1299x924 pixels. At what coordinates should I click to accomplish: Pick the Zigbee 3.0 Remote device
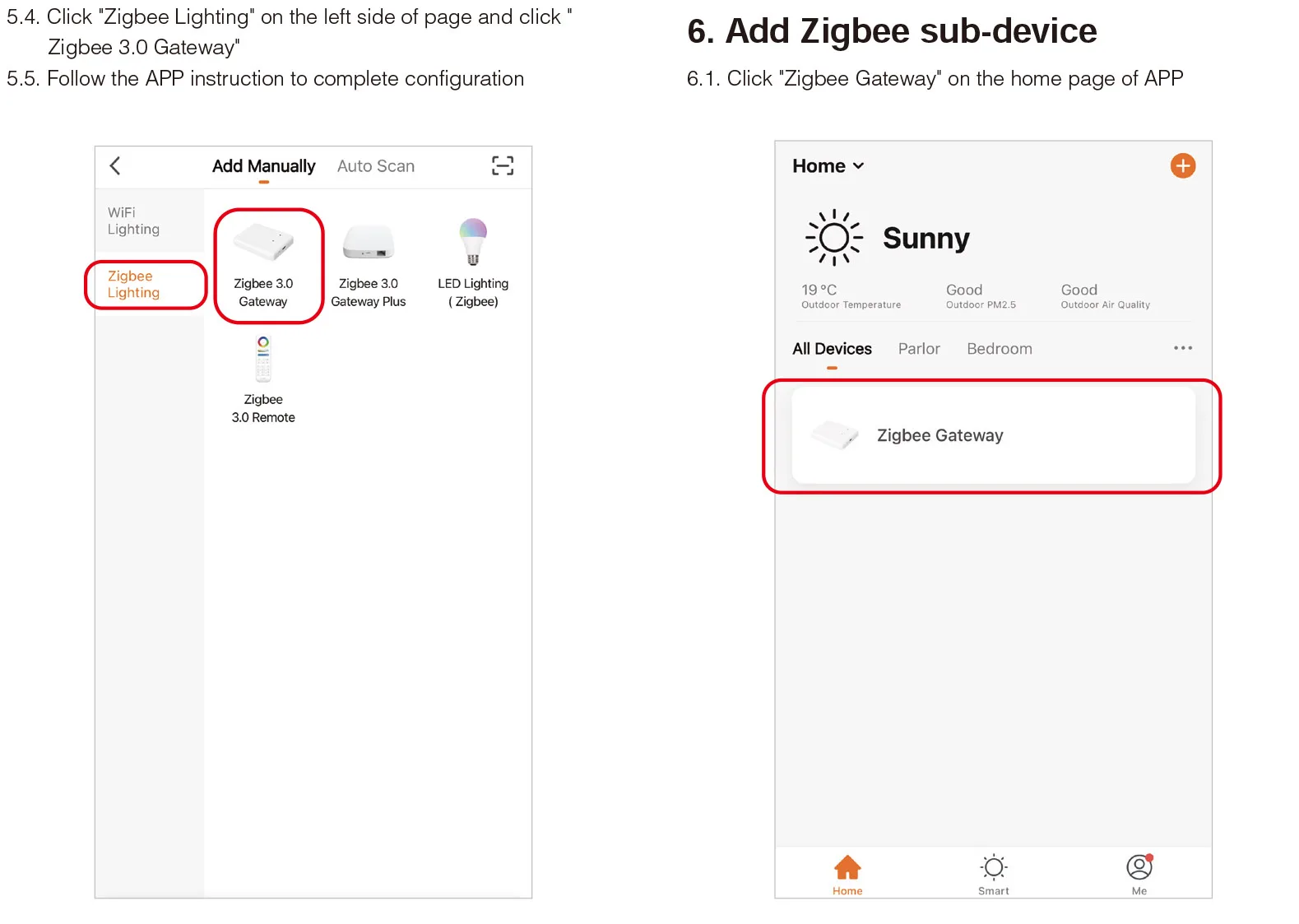[263, 380]
